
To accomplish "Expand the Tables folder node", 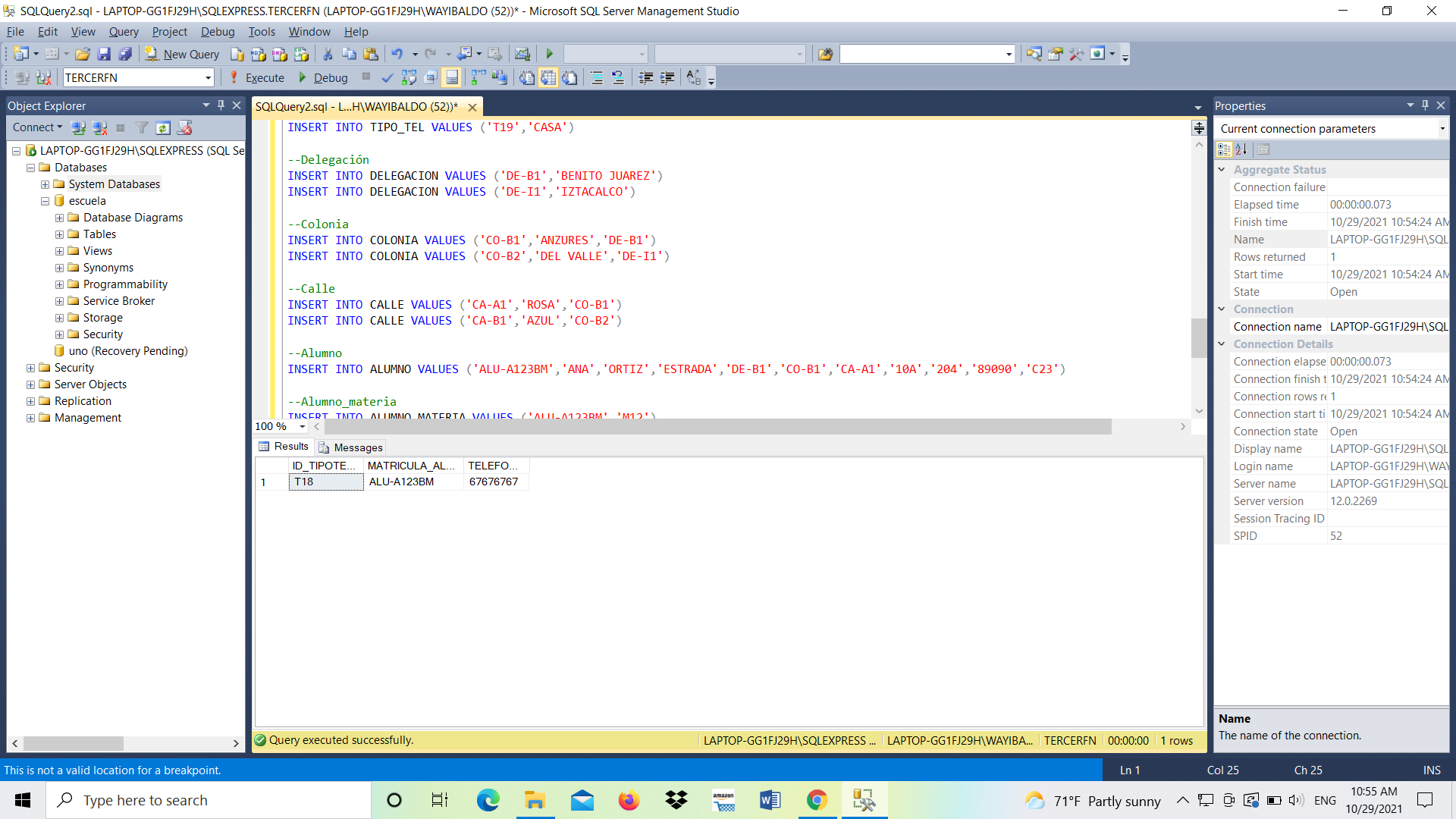I will [59, 234].
